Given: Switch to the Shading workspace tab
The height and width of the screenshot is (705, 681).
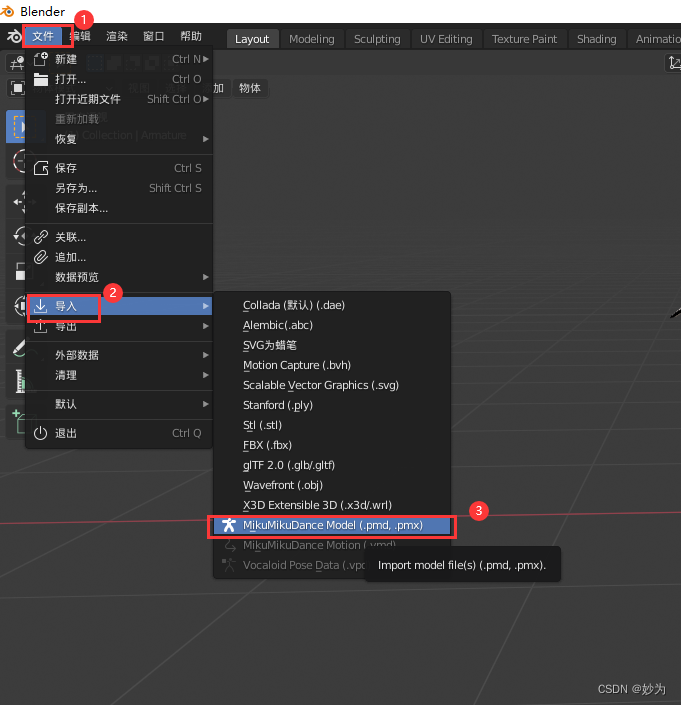Looking at the screenshot, I should (x=596, y=39).
